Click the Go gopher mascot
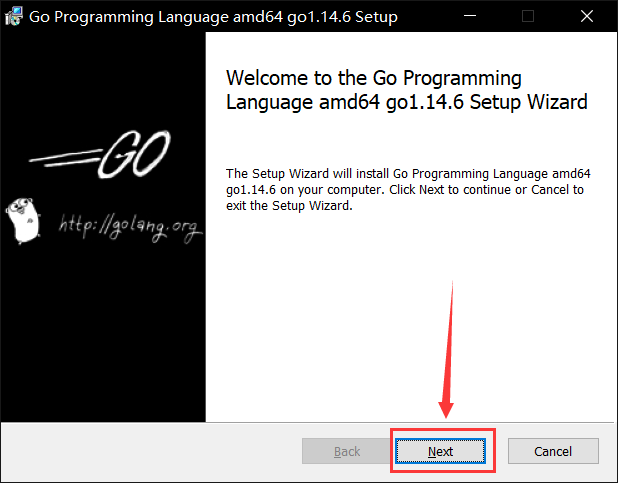Image resolution: width=618 pixels, height=483 pixels. pyautogui.click(x=23, y=220)
